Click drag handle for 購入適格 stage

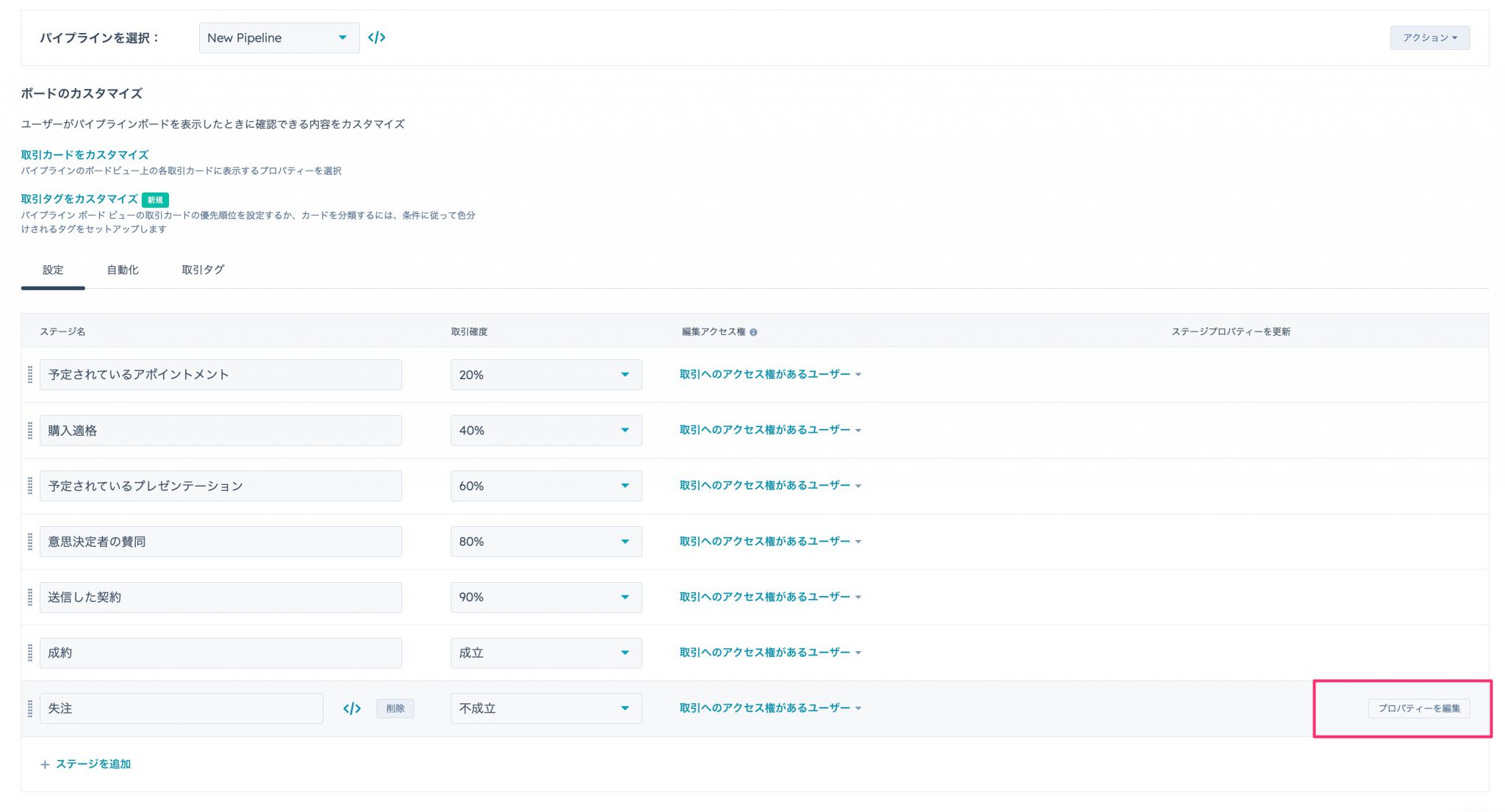(30, 431)
